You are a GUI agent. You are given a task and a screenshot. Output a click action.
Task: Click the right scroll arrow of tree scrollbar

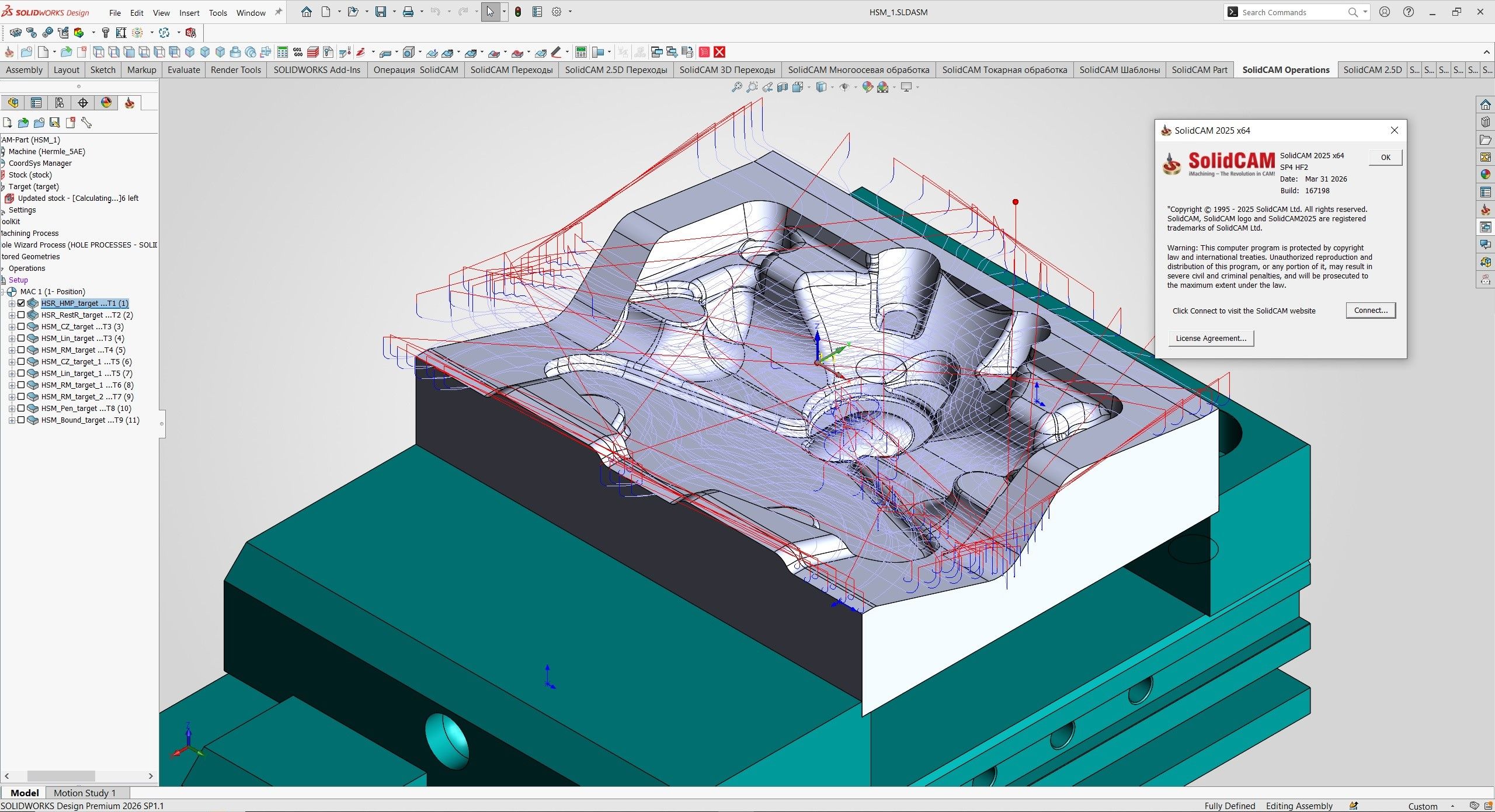(151, 776)
